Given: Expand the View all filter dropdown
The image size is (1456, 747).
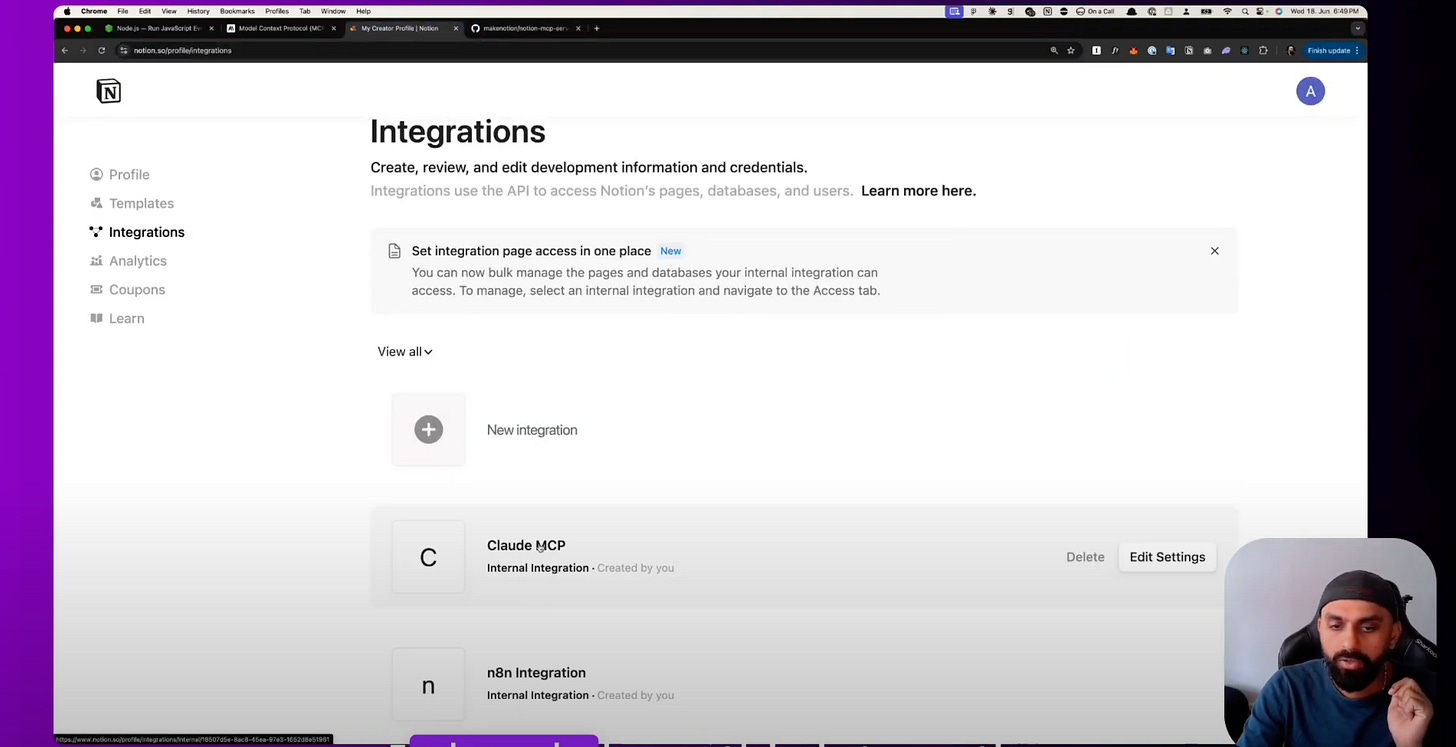Looking at the screenshot, I should (405, 352).
